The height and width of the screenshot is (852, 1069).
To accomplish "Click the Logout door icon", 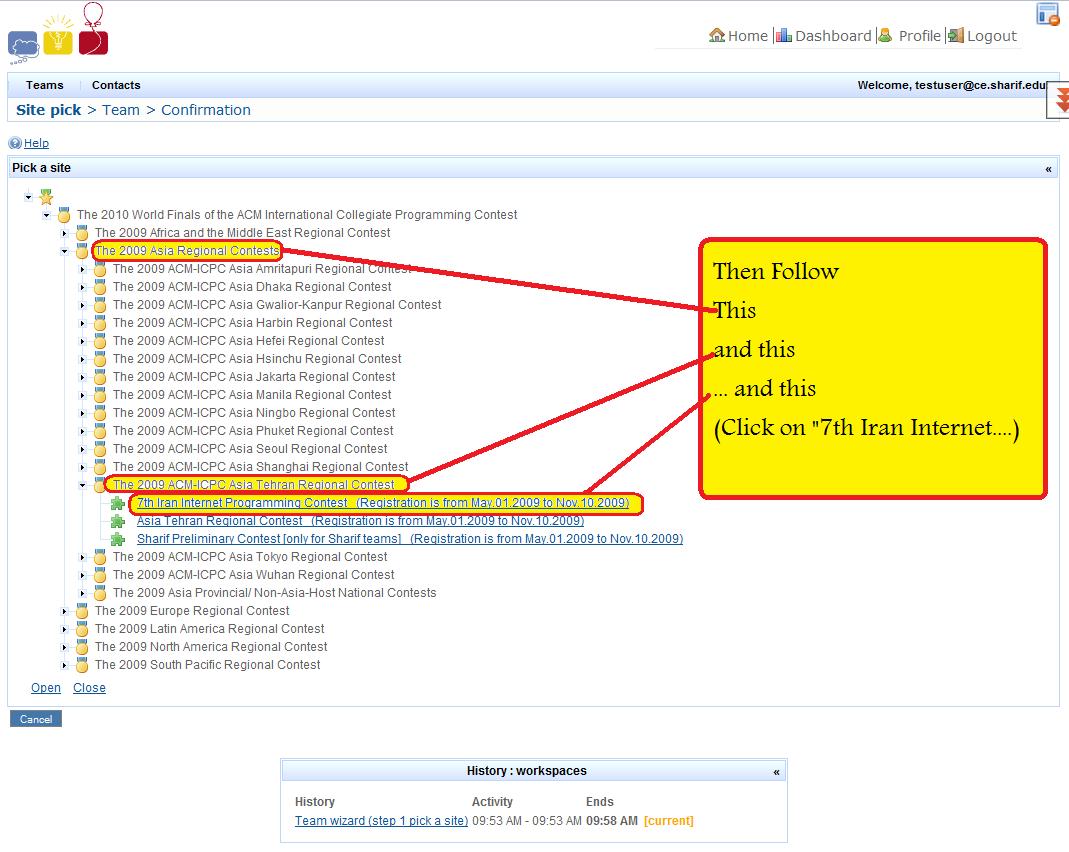I will tap(956, 35).
